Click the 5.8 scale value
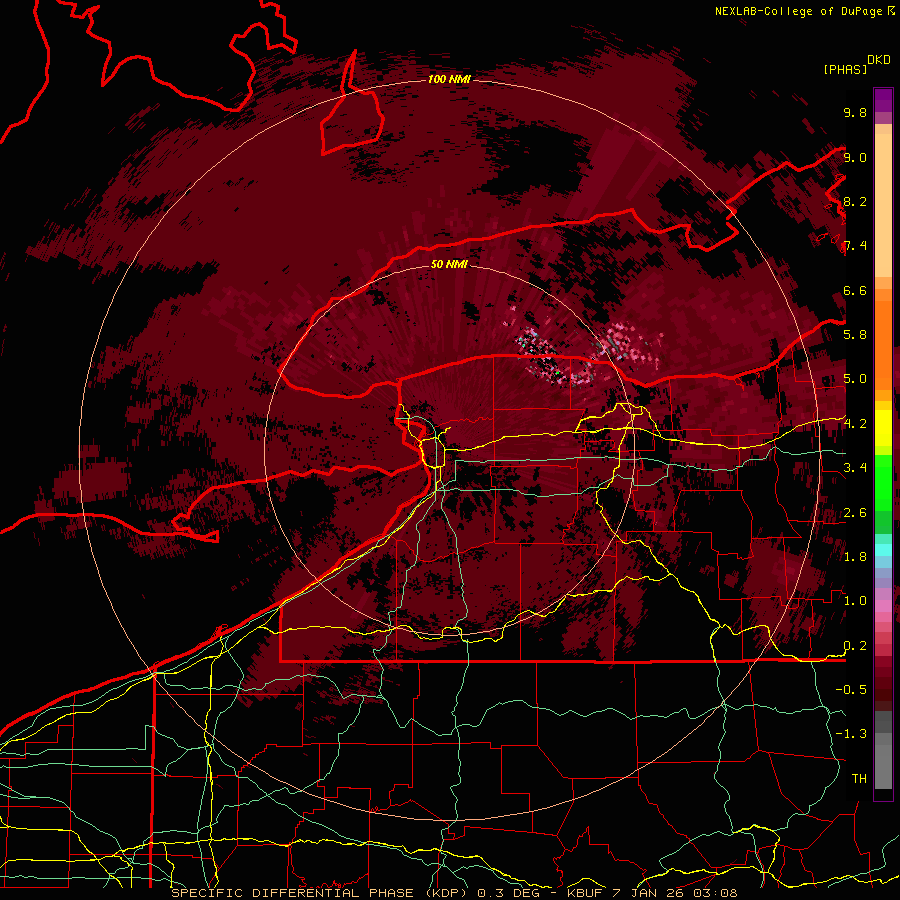This screenshot has width=900, height=900. pos(855,335)
